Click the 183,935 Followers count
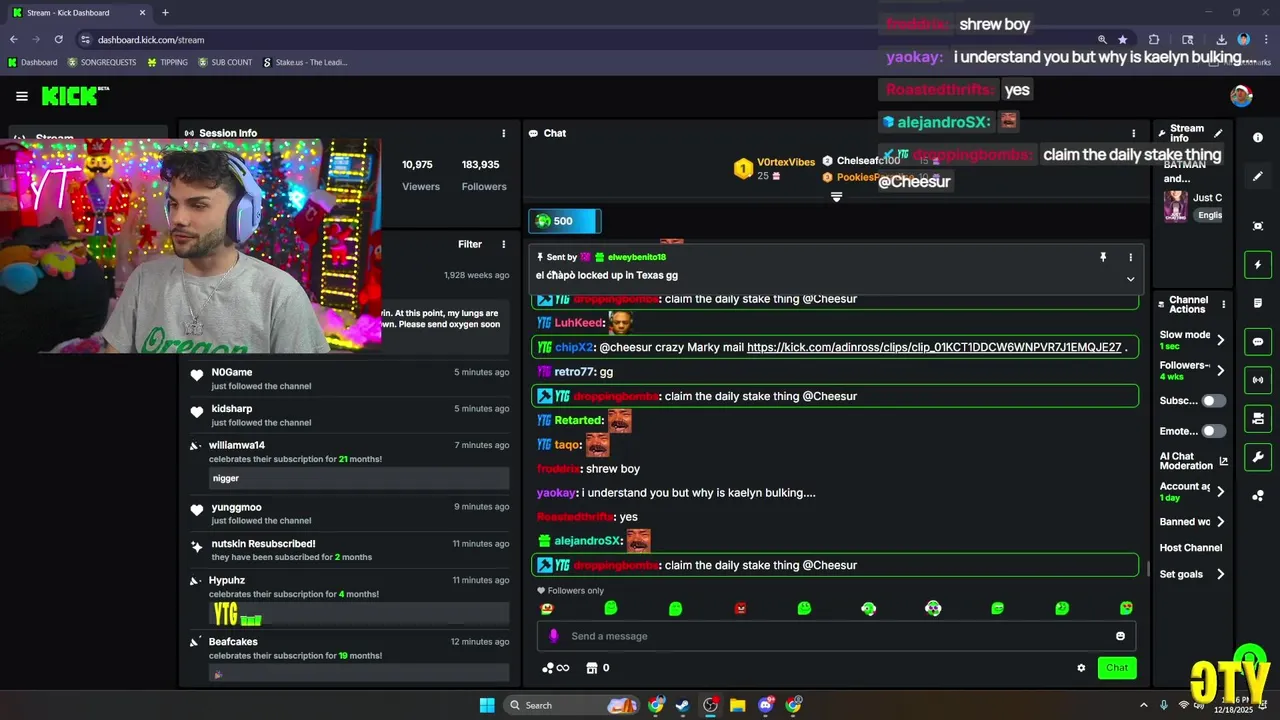The image size is (1280, 720). (x=481, y=165)
